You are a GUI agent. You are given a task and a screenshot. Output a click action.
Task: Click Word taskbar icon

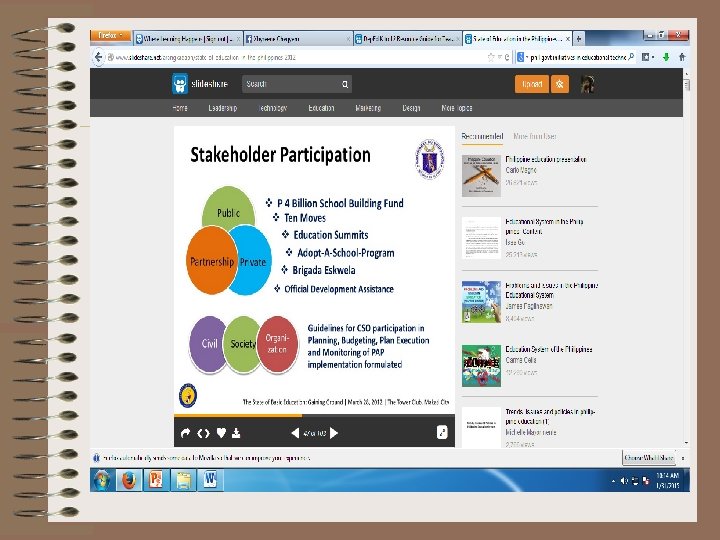pos(210,480)
